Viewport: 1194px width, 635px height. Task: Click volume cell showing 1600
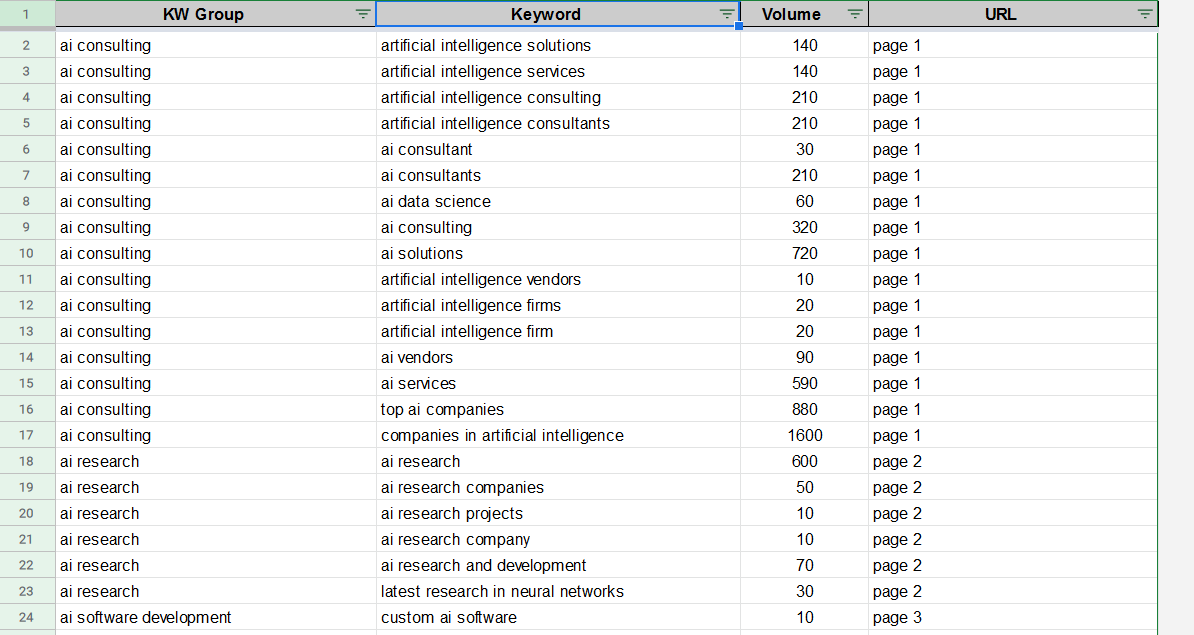point(804,436)
